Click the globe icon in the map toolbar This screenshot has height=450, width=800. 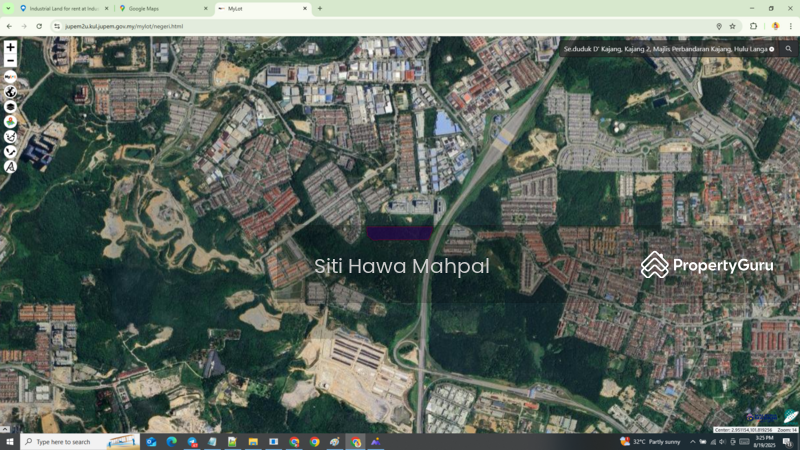pos(10,92)
